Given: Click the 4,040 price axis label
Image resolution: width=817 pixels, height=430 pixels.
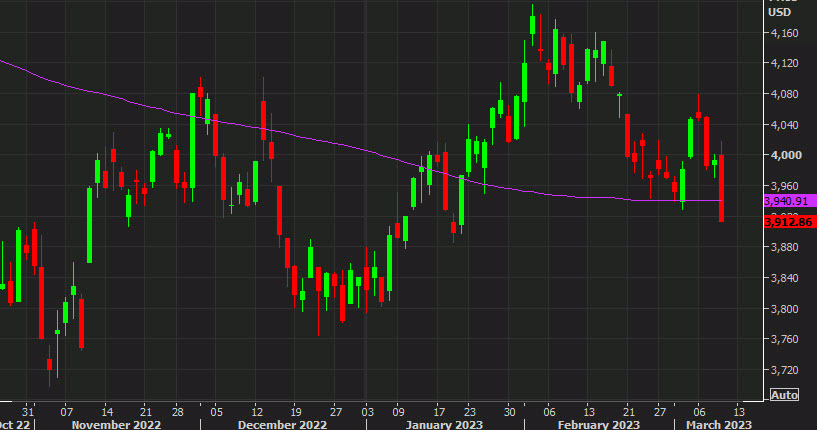Looking at the screenshot, I should (784, 125).
